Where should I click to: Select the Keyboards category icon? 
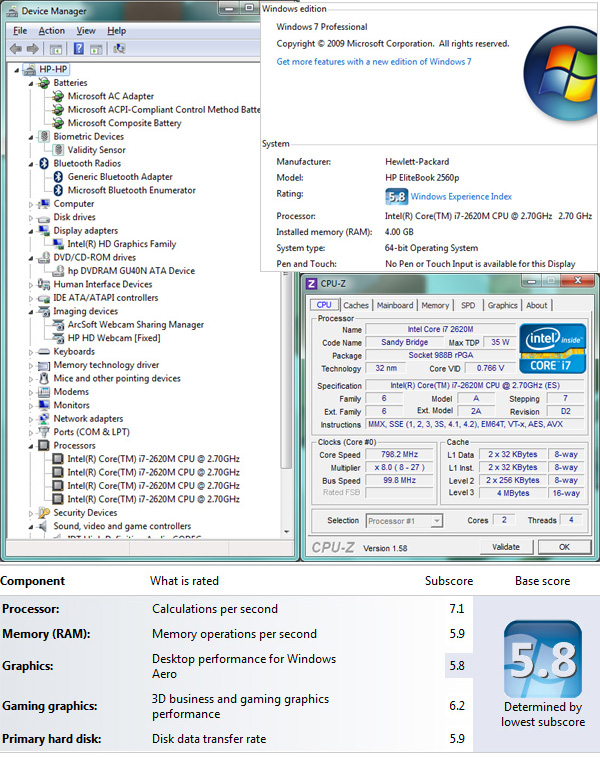(44, 351)
